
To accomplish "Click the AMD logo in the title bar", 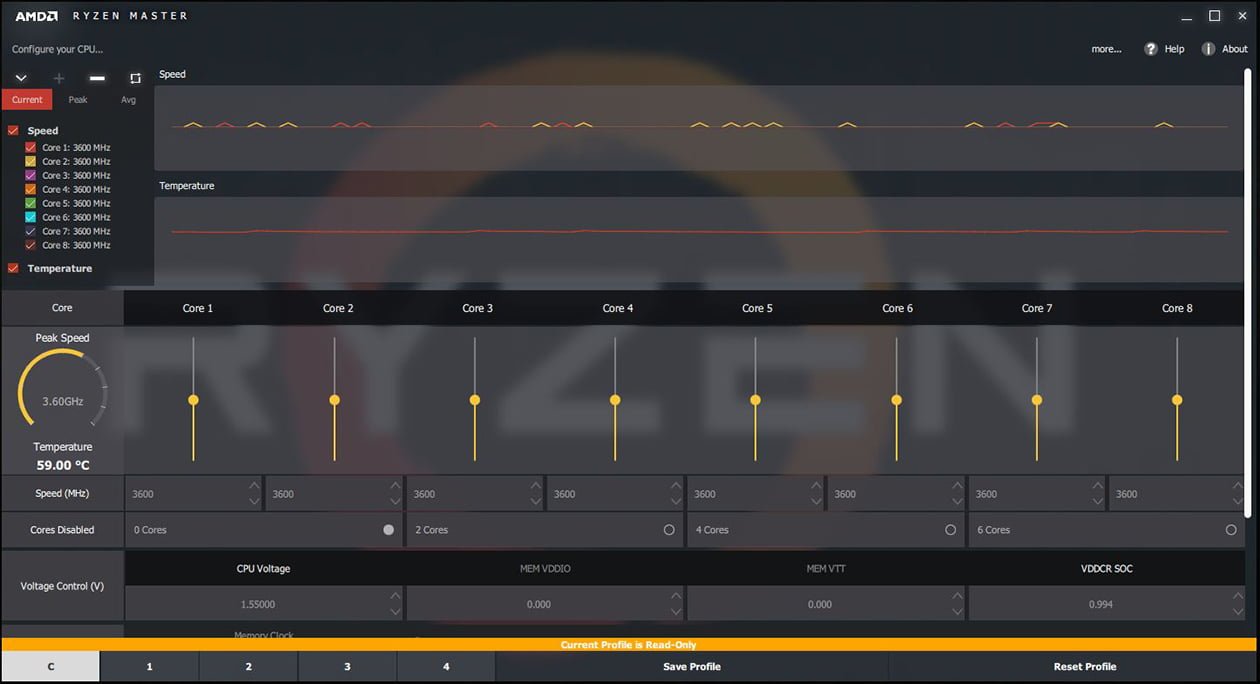I will tap(38, 15).
